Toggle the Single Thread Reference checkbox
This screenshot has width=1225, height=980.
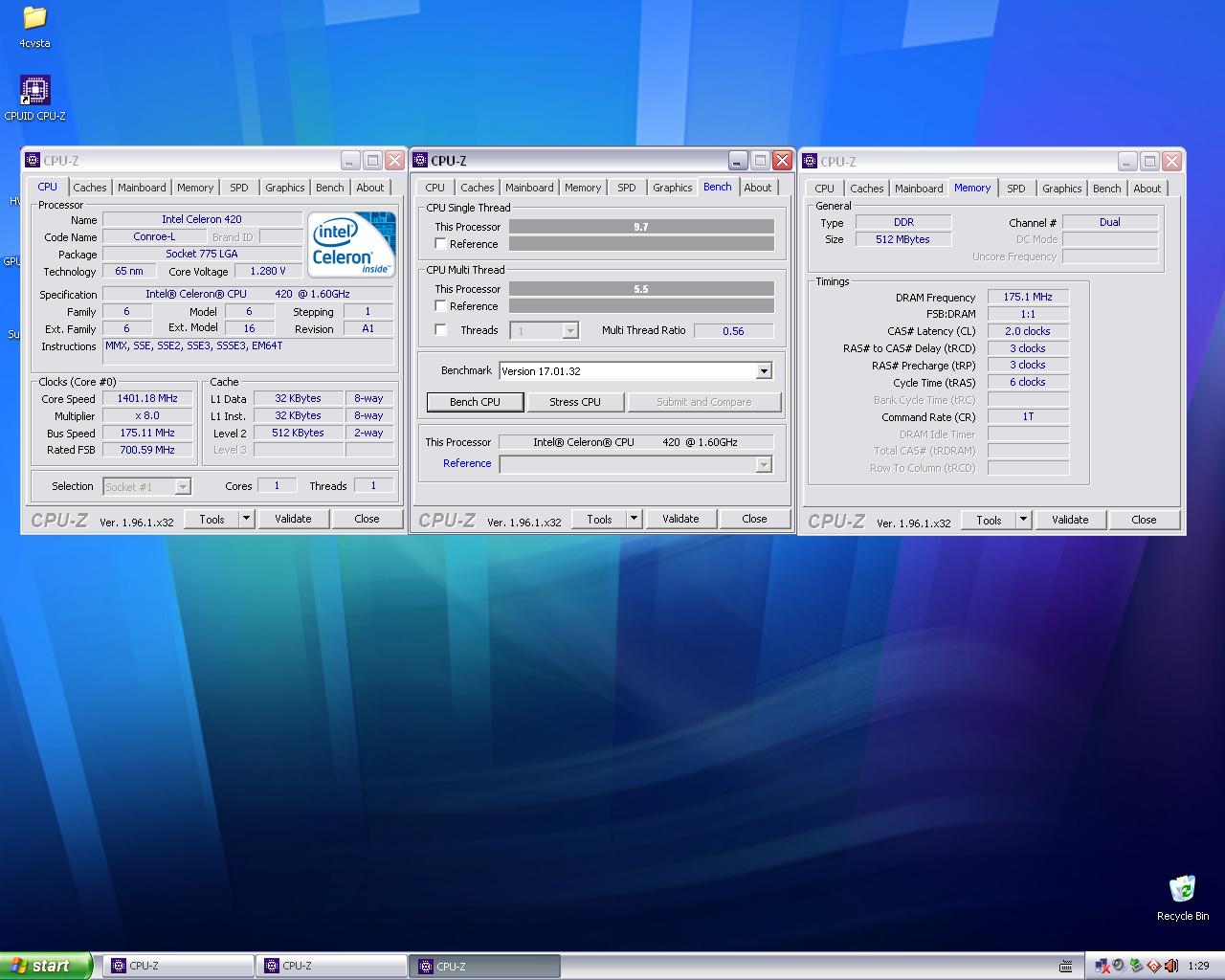pos(441,244)
